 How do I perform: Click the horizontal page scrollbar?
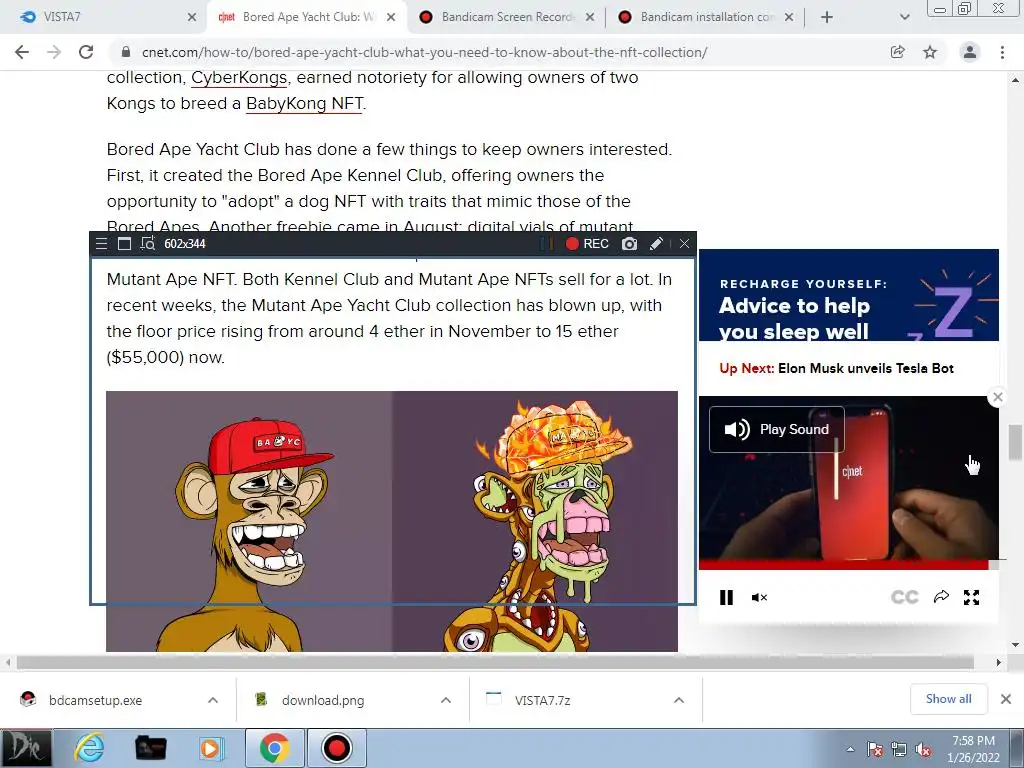495,662
